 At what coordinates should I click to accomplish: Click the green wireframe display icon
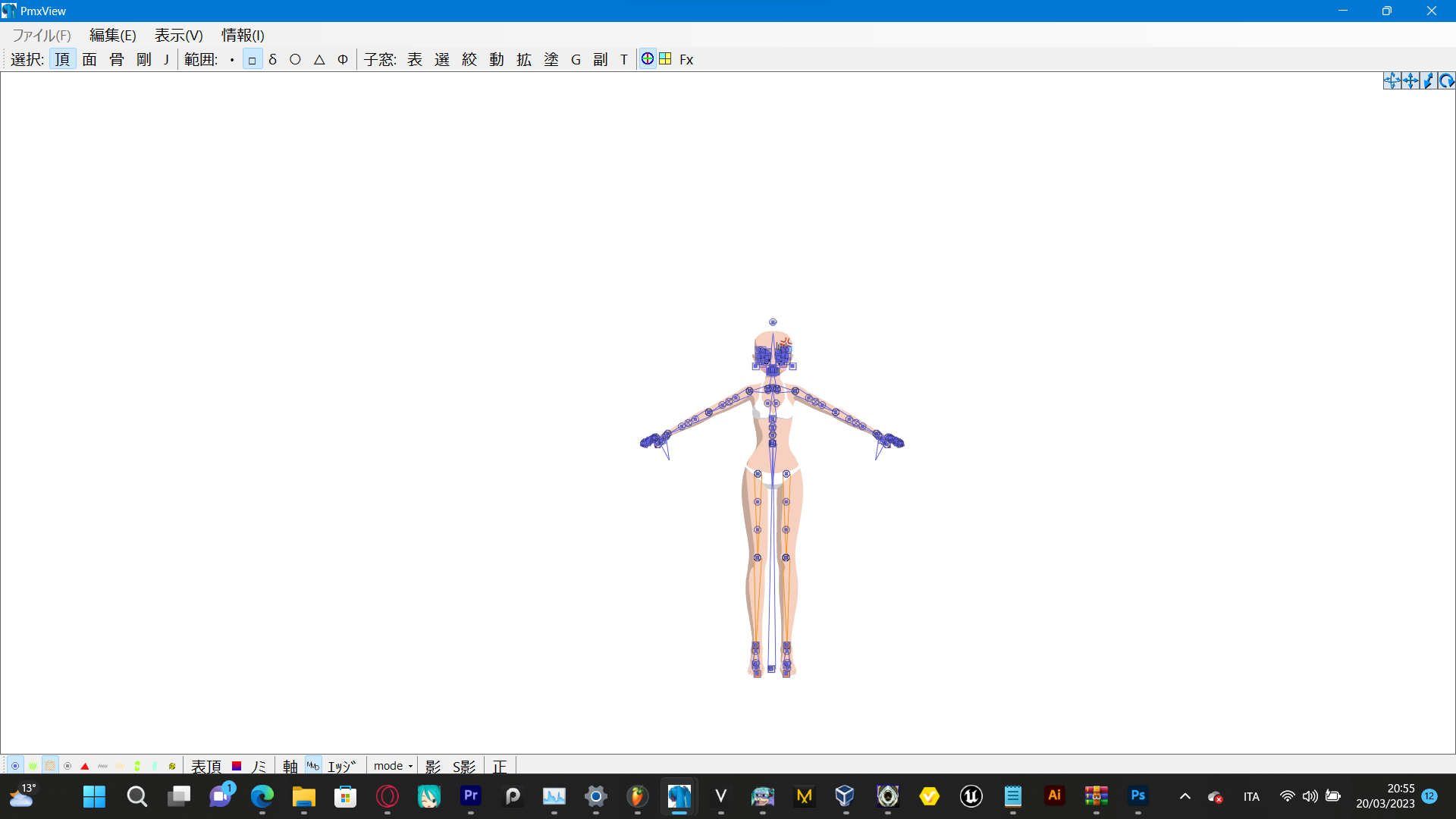click(x=33, y=767)
